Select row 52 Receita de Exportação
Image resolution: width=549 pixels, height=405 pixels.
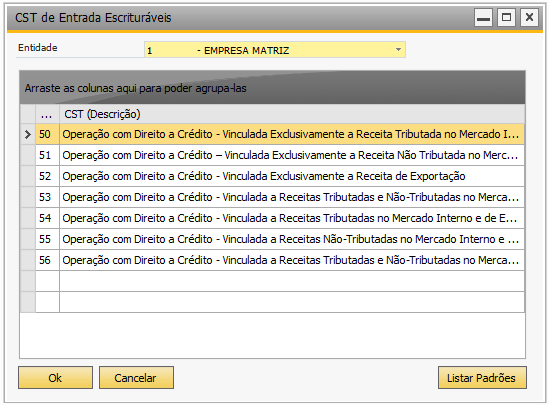coord(280,176)
